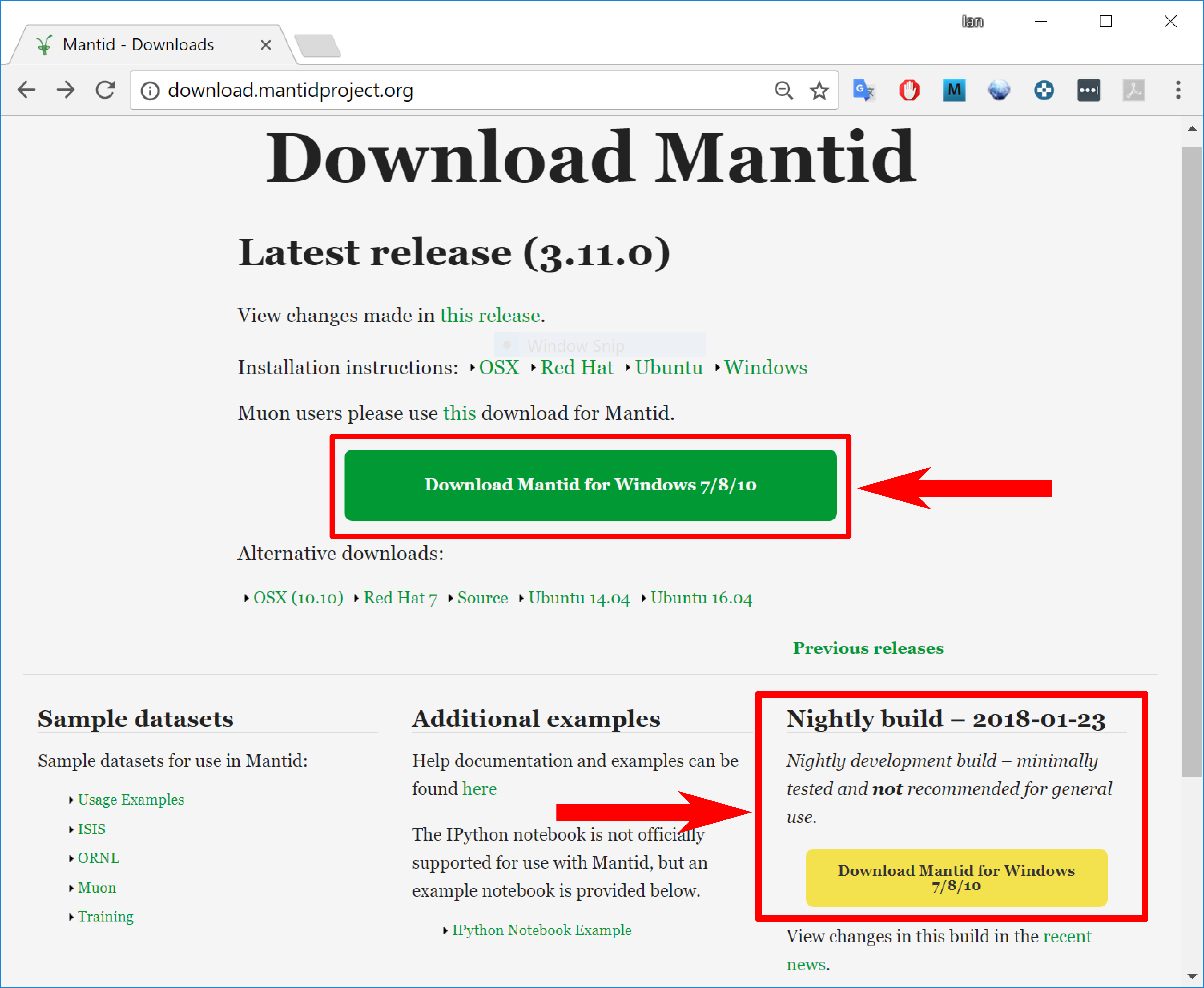The height and width of the screenshot is (988, 1204).
Task: Open the Red Hat 7 alternative download
Action: coord(400,598)
